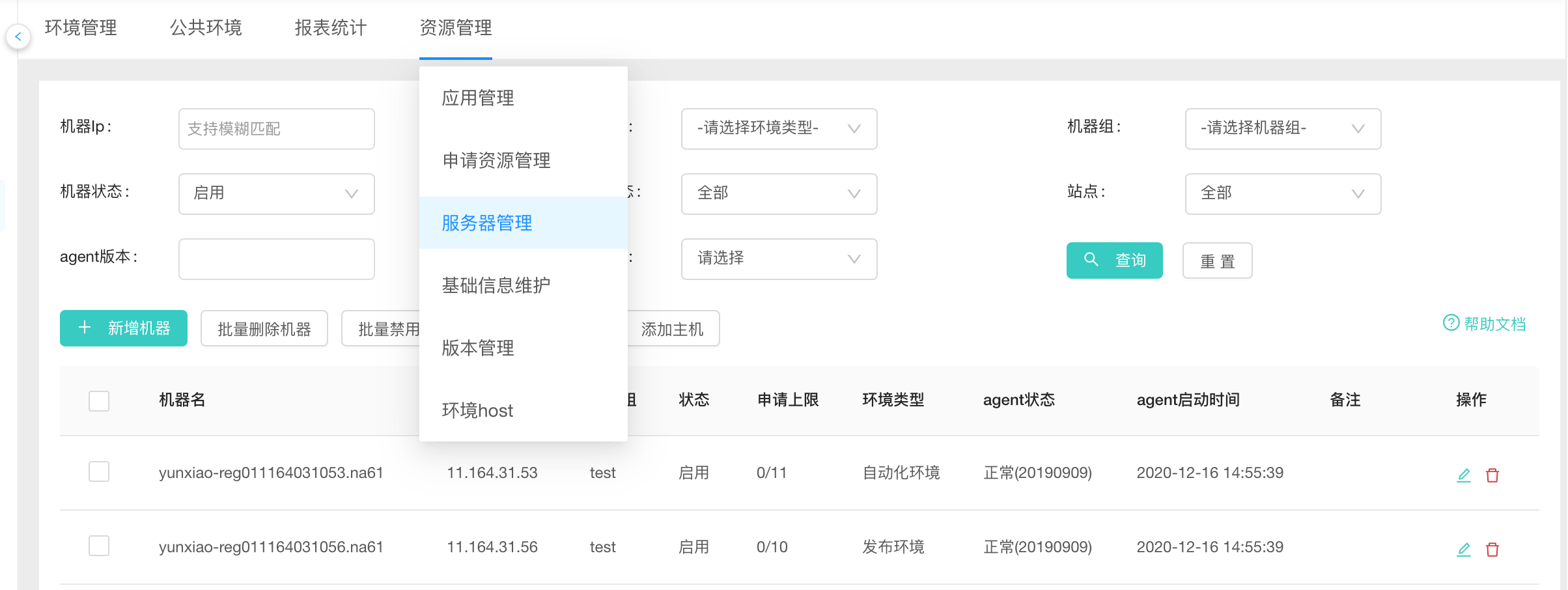The height and width of the screenshot is (590, 1568).
Task: Select all machines with the header checkbox
Action: click(x=99, y=400)
